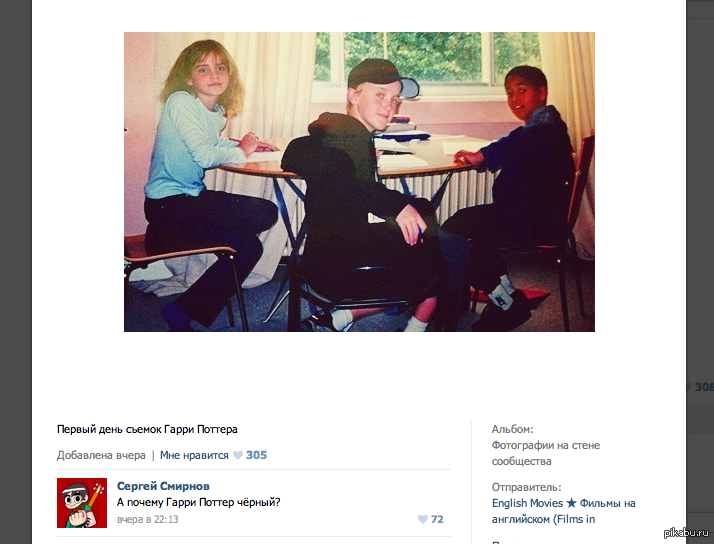Click the "Отправитель:" label in the sidebar
Screen dimensions: 714x544
[526, 487]
